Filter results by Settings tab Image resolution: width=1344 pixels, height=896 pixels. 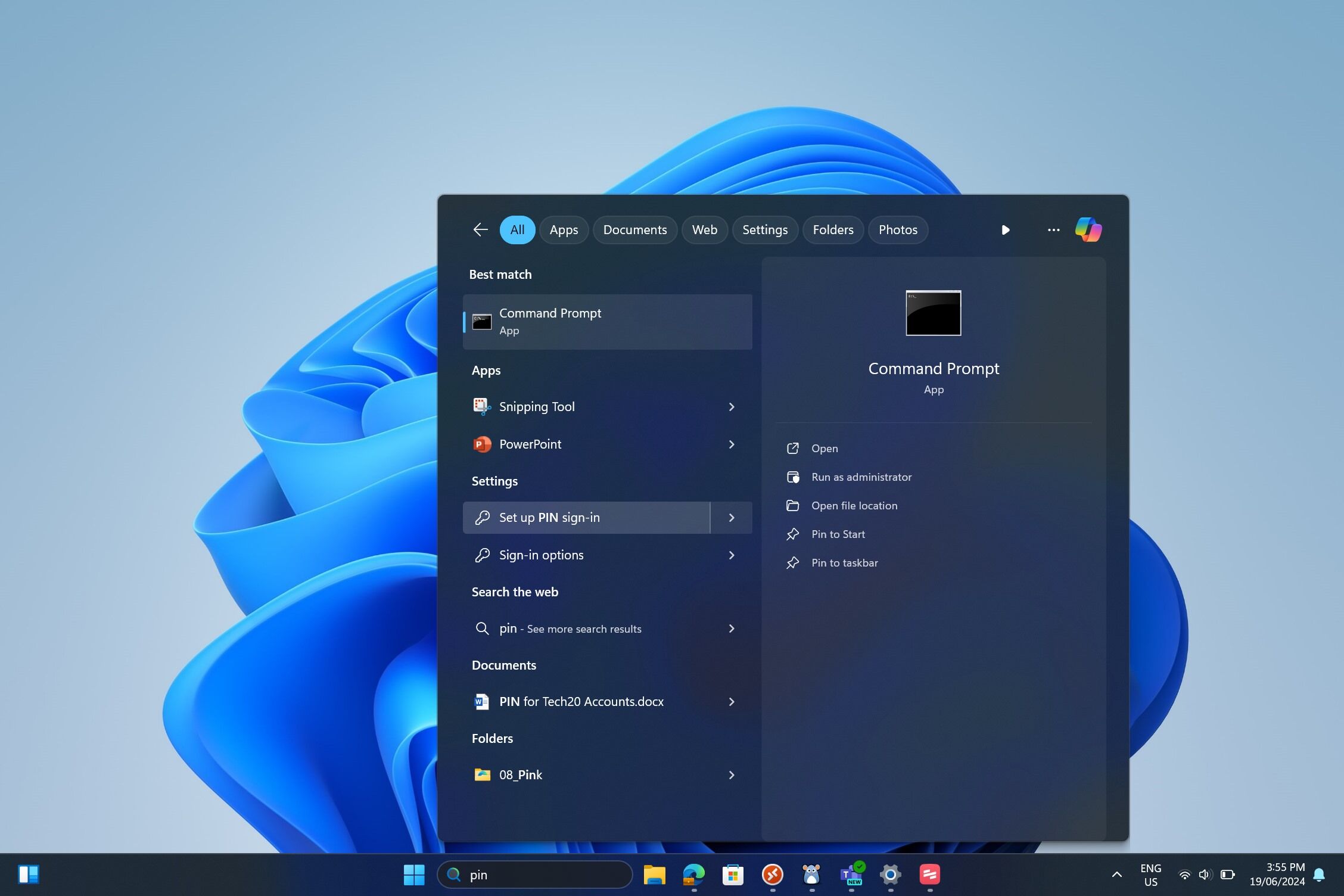[x=764, y=230]
